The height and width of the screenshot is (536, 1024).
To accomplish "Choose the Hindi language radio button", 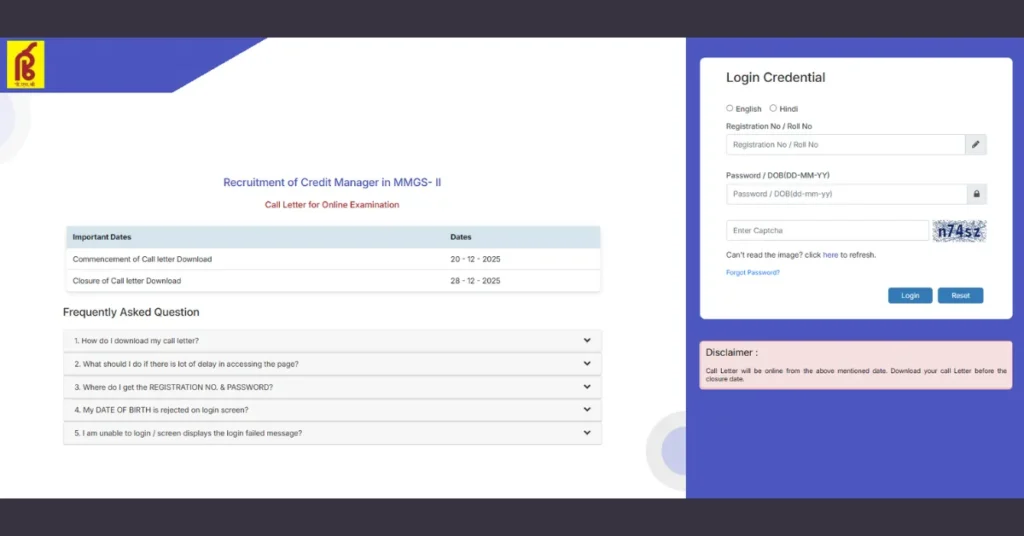I will [773, 108].
